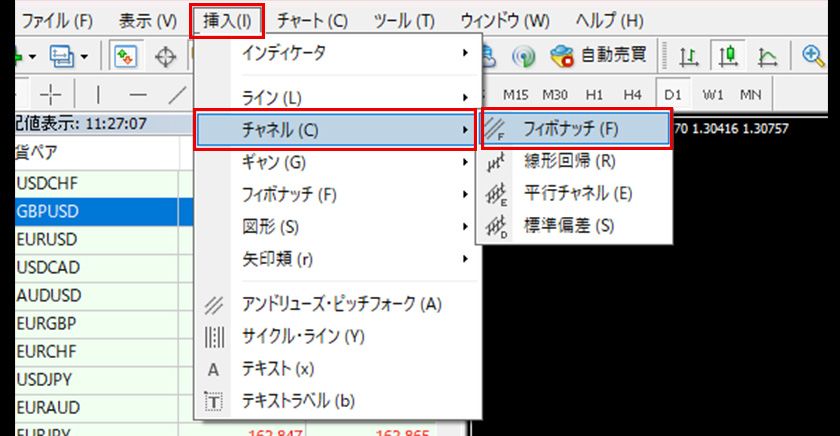Open the ヘルプ (H) menu
The image size is (840, 436).
click(610, 21)
